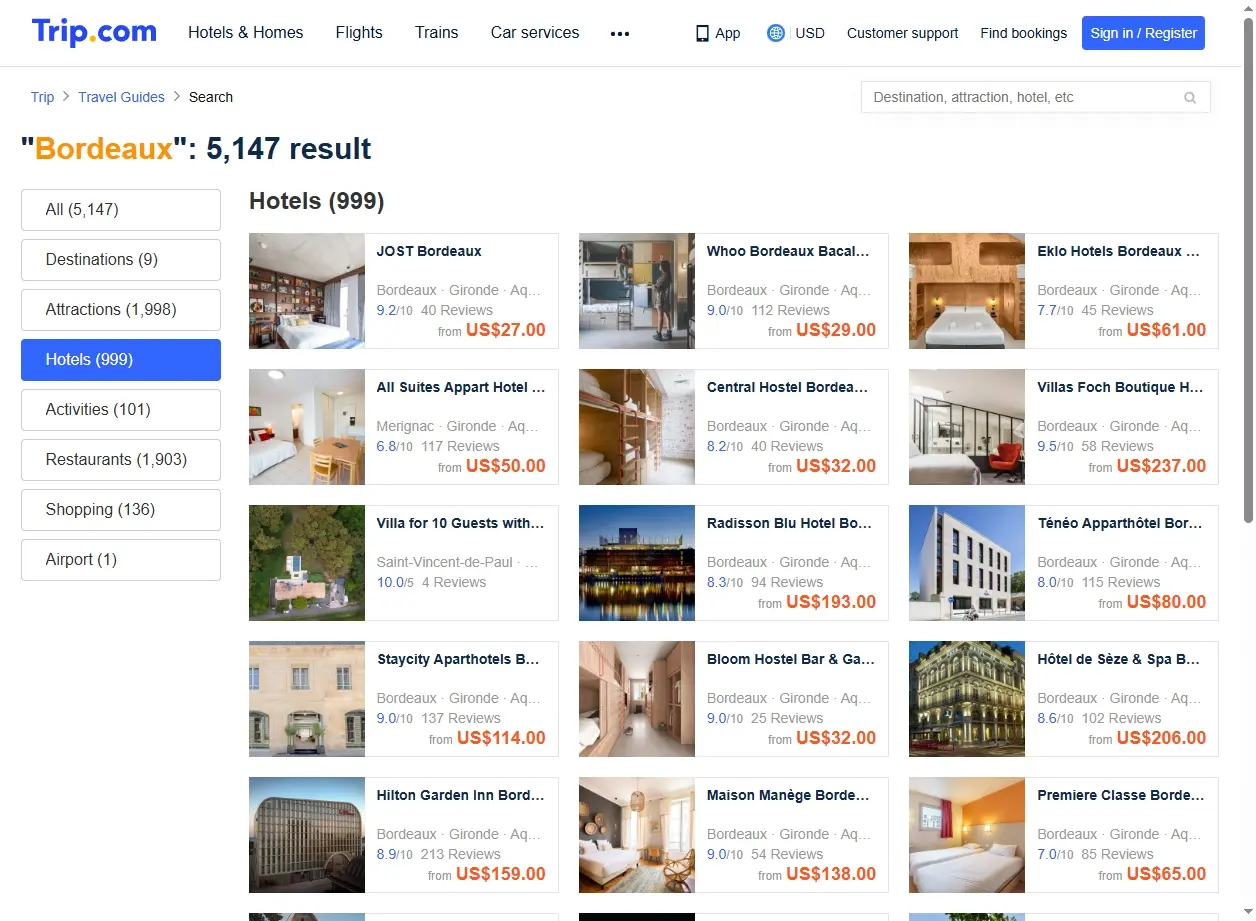The width and height of the screenshot is (1256, 921).
Task: Open JOST Bordeaux hotel photo
Action: click(307, 291)
